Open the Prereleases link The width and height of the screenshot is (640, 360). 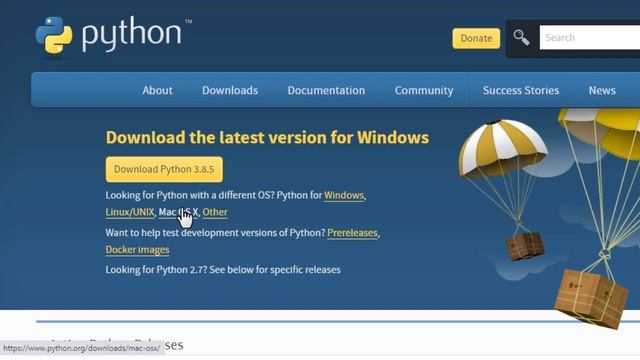coord(352,233)
